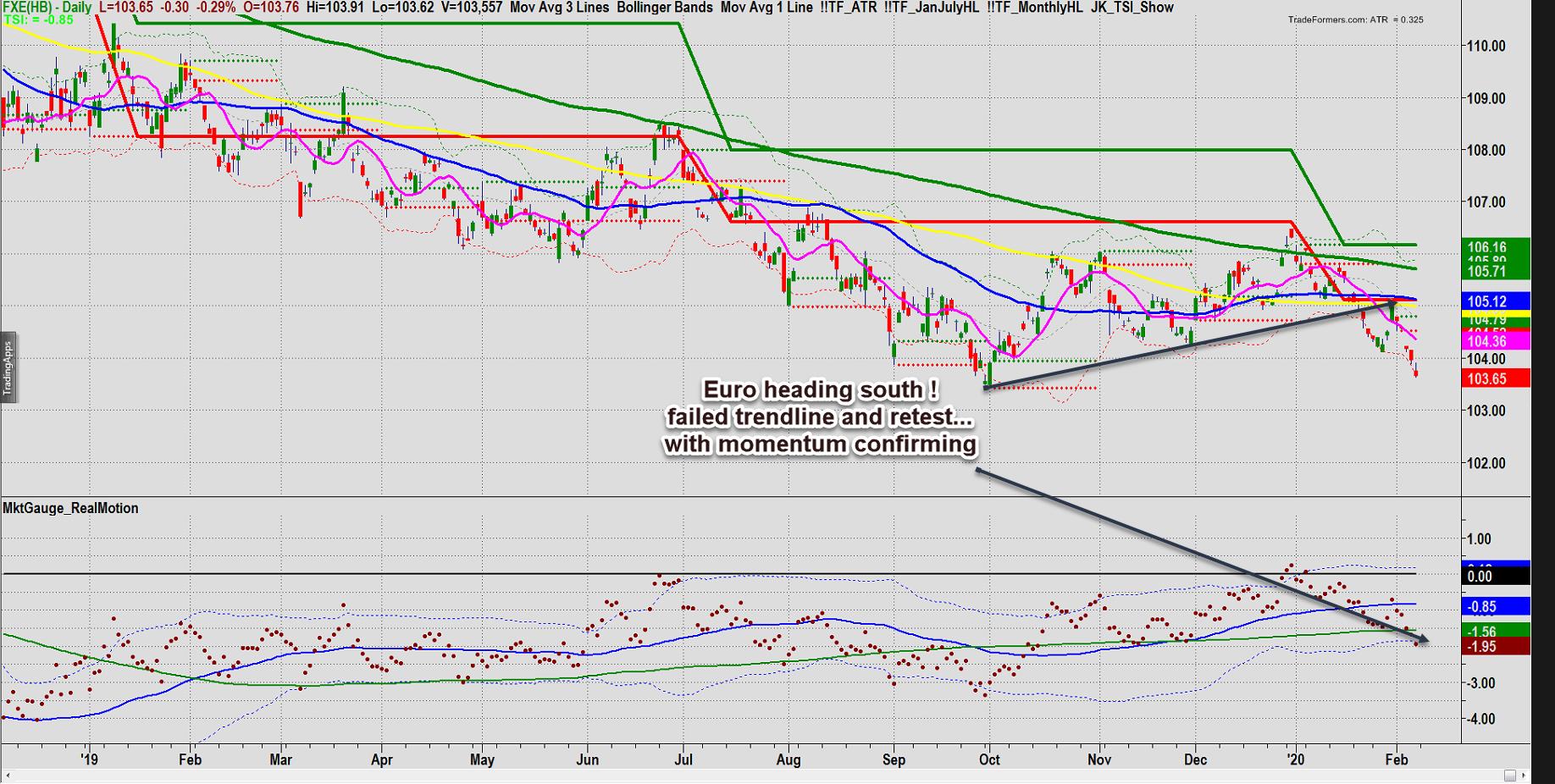The height and width of the screenshot is (784, 1555).
Task: Select the !!TF_JanJulyHL indicator label
Action: 932,7
